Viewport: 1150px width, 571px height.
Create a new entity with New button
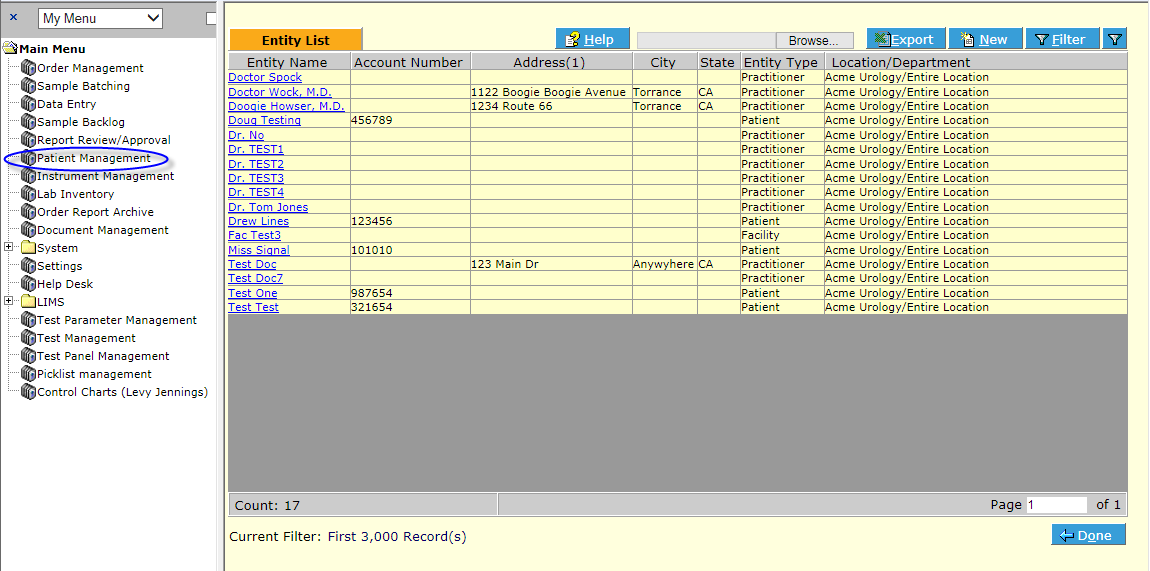point(984,39)
